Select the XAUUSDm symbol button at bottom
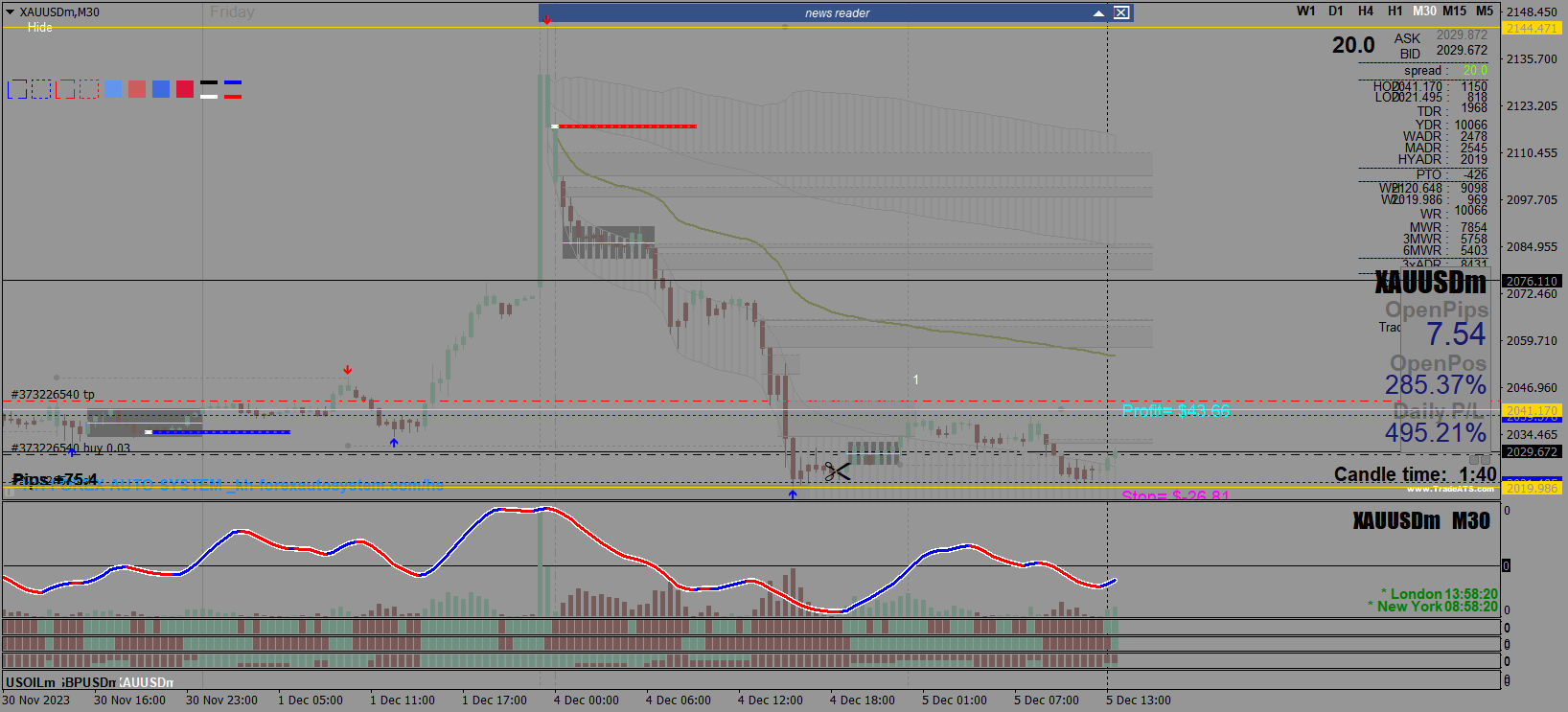 coord(147,682)
